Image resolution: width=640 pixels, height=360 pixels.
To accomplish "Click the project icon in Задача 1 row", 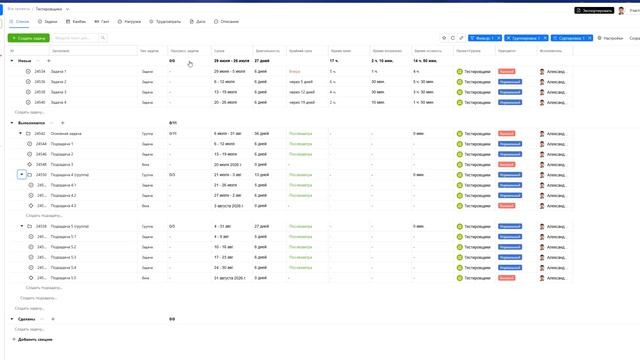I will tap(460, 71).
